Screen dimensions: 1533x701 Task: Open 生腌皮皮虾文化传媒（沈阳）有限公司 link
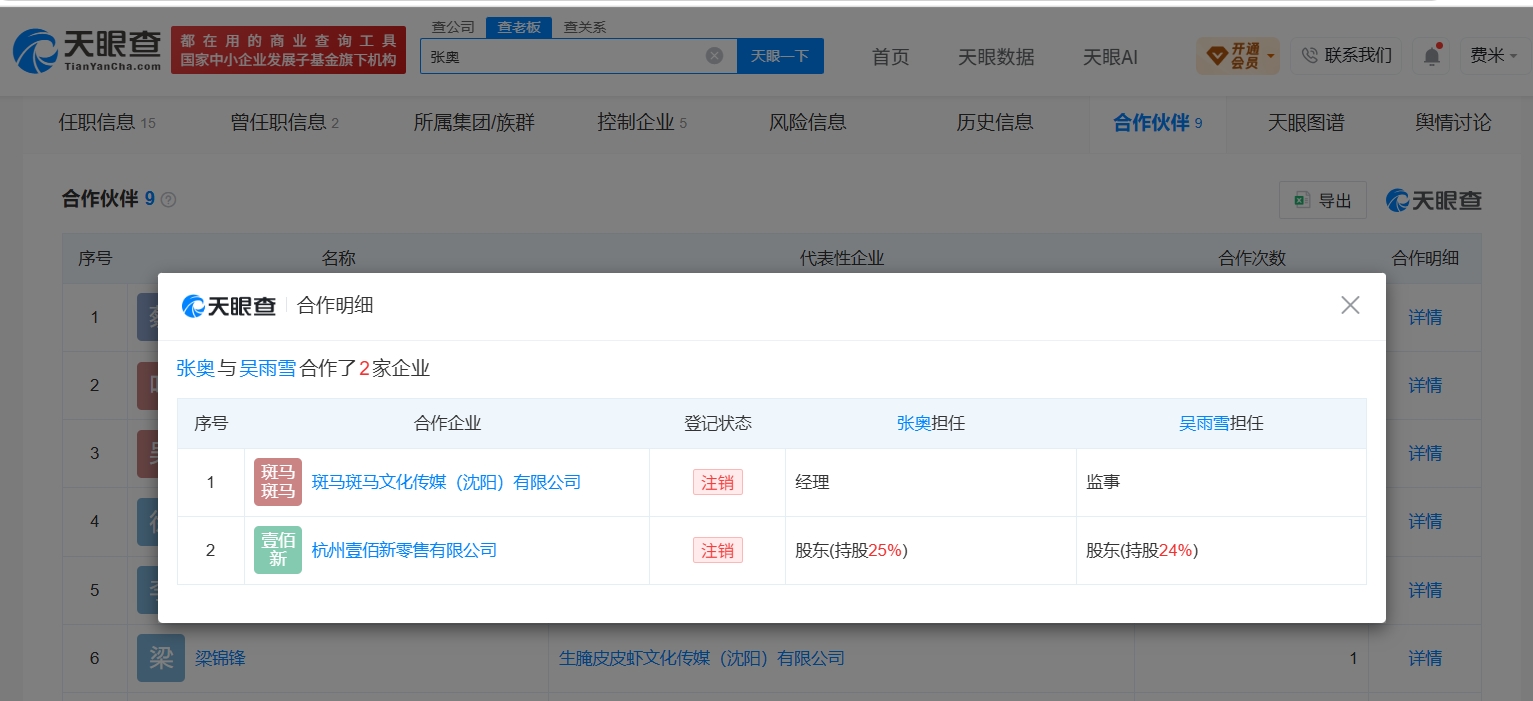702,658
